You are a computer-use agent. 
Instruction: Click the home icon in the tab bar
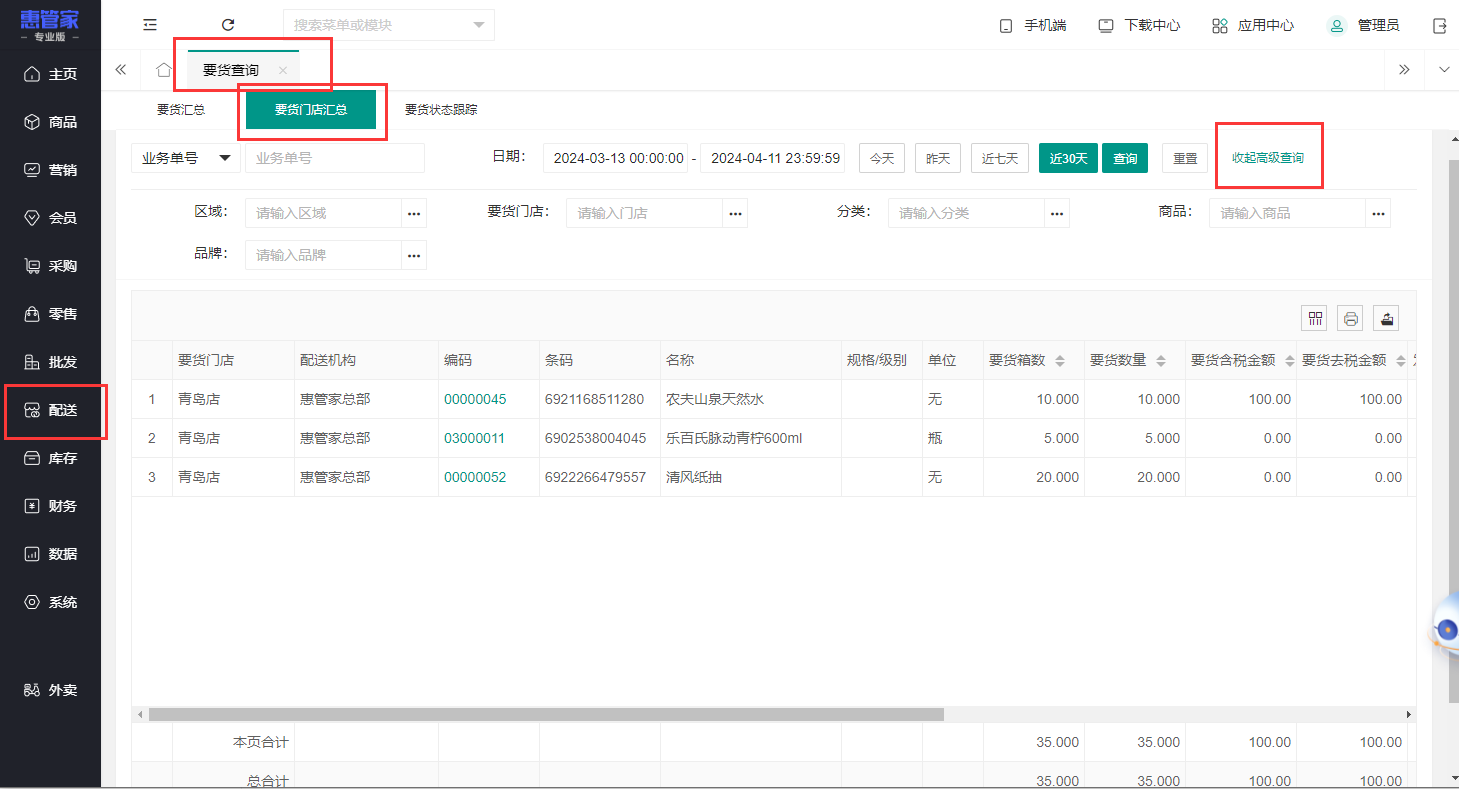click(164, 70)
